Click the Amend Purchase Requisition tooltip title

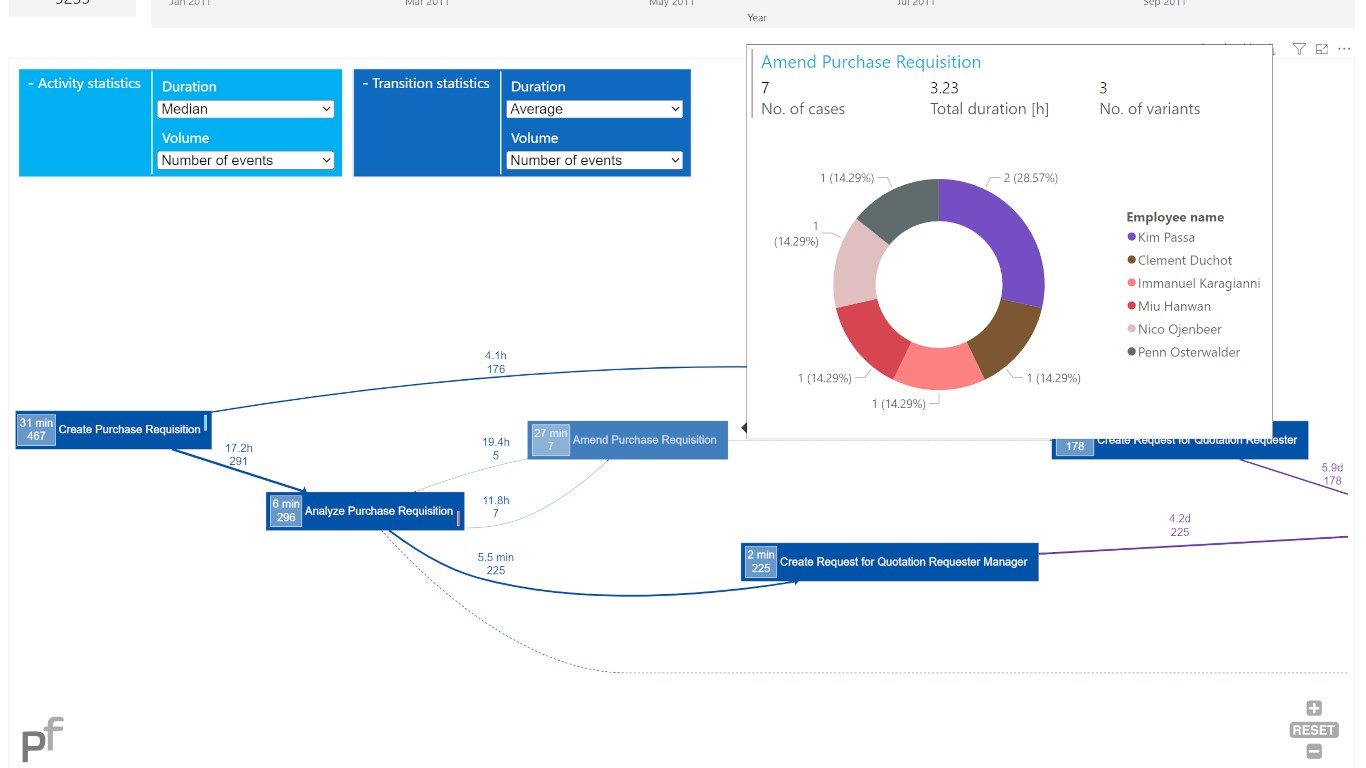click(x=871, y=62)
